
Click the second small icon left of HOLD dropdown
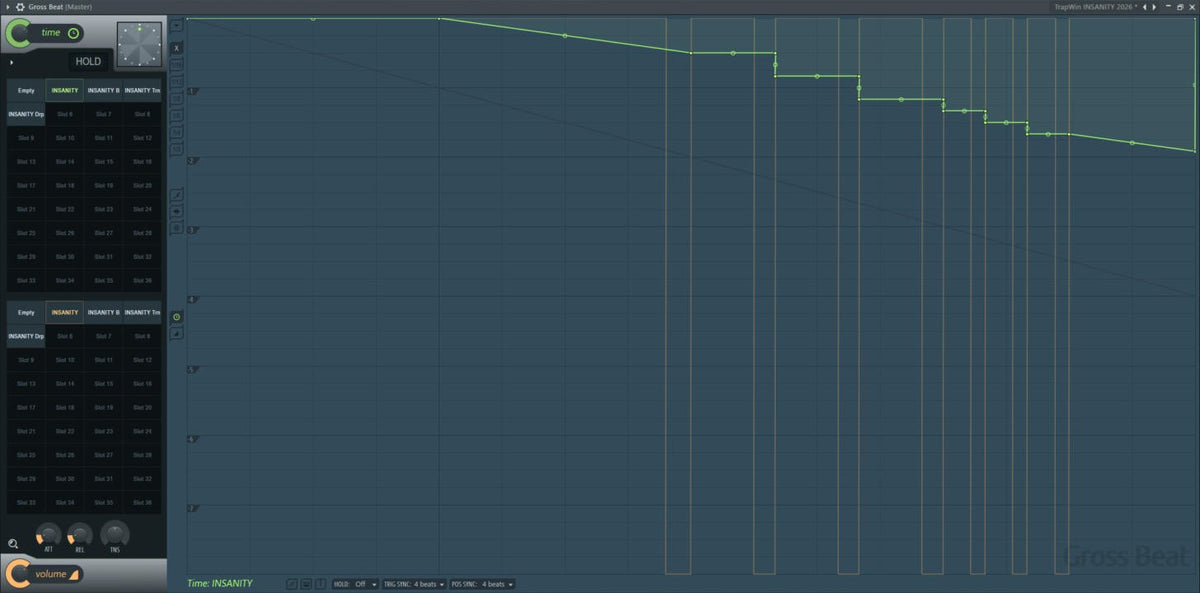point(306,584)
